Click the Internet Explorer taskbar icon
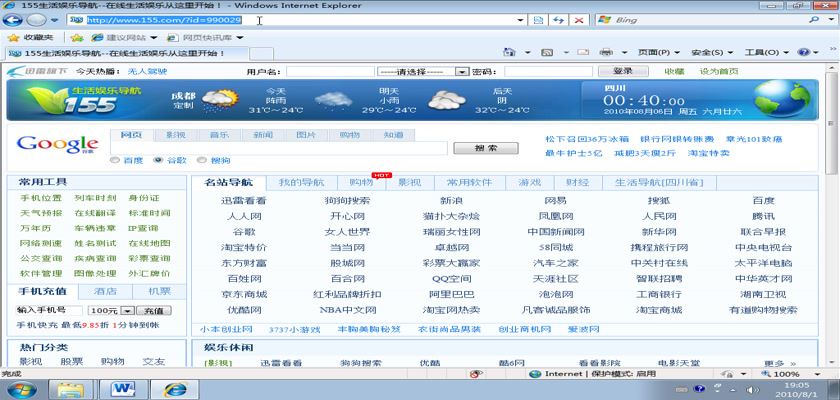This screenshot has height=400, width=840. (176, 387)
